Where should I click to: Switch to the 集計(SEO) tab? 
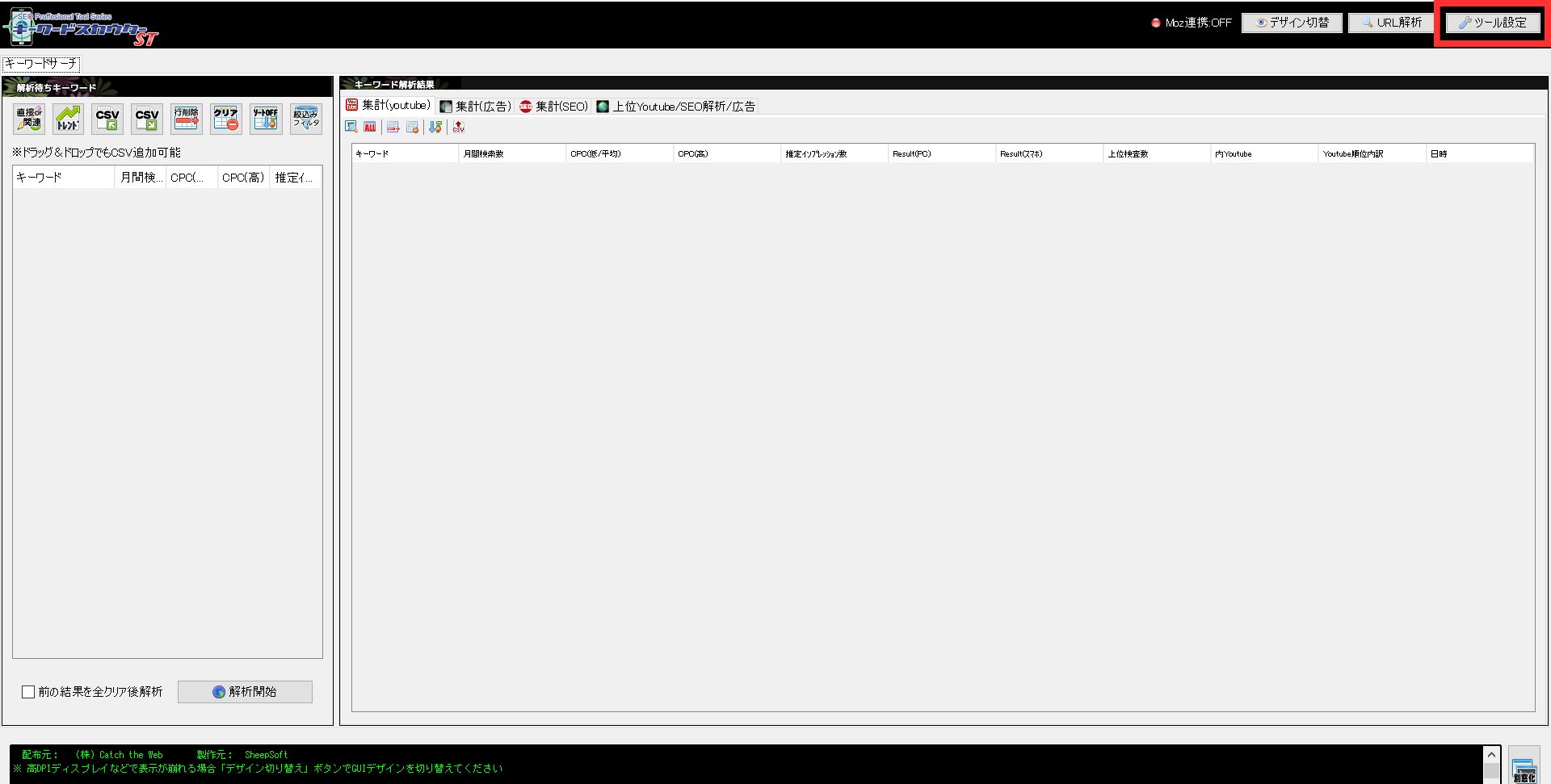pos(554,106)
